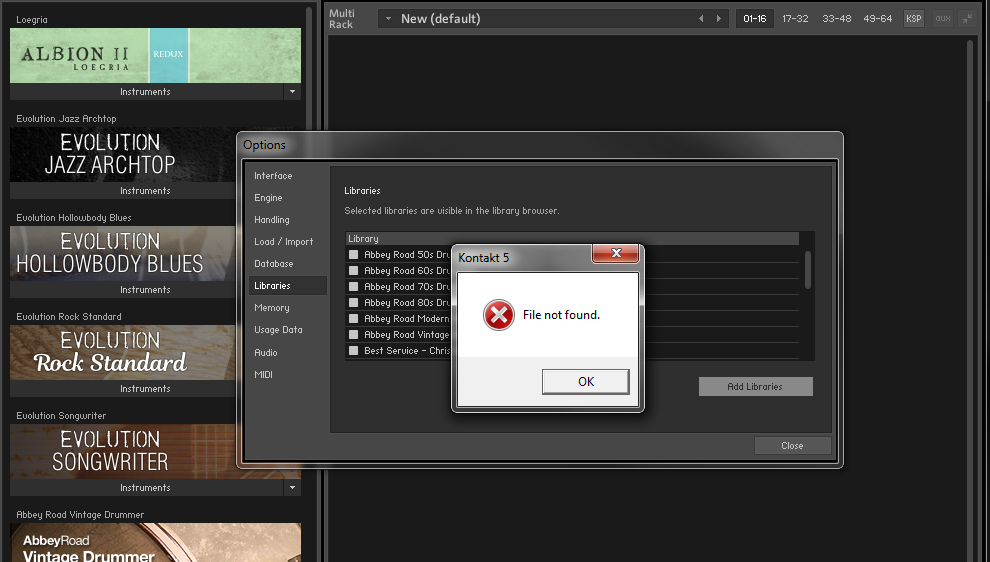Open the Memory options tab
The width and height of the screenshot is (990, 562).
[x=271, y=308]
